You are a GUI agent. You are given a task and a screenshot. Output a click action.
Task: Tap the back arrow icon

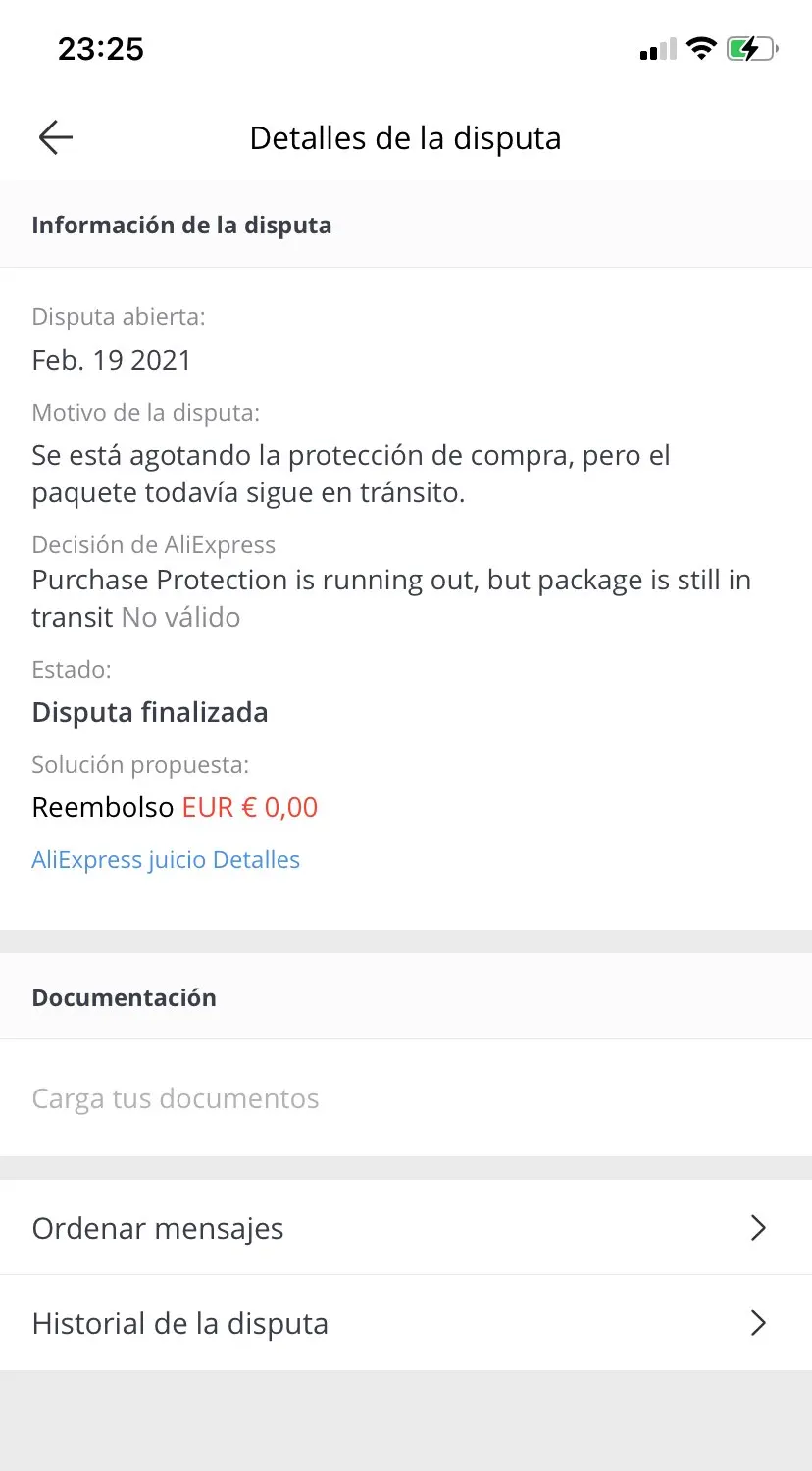(x=56, y=138)
